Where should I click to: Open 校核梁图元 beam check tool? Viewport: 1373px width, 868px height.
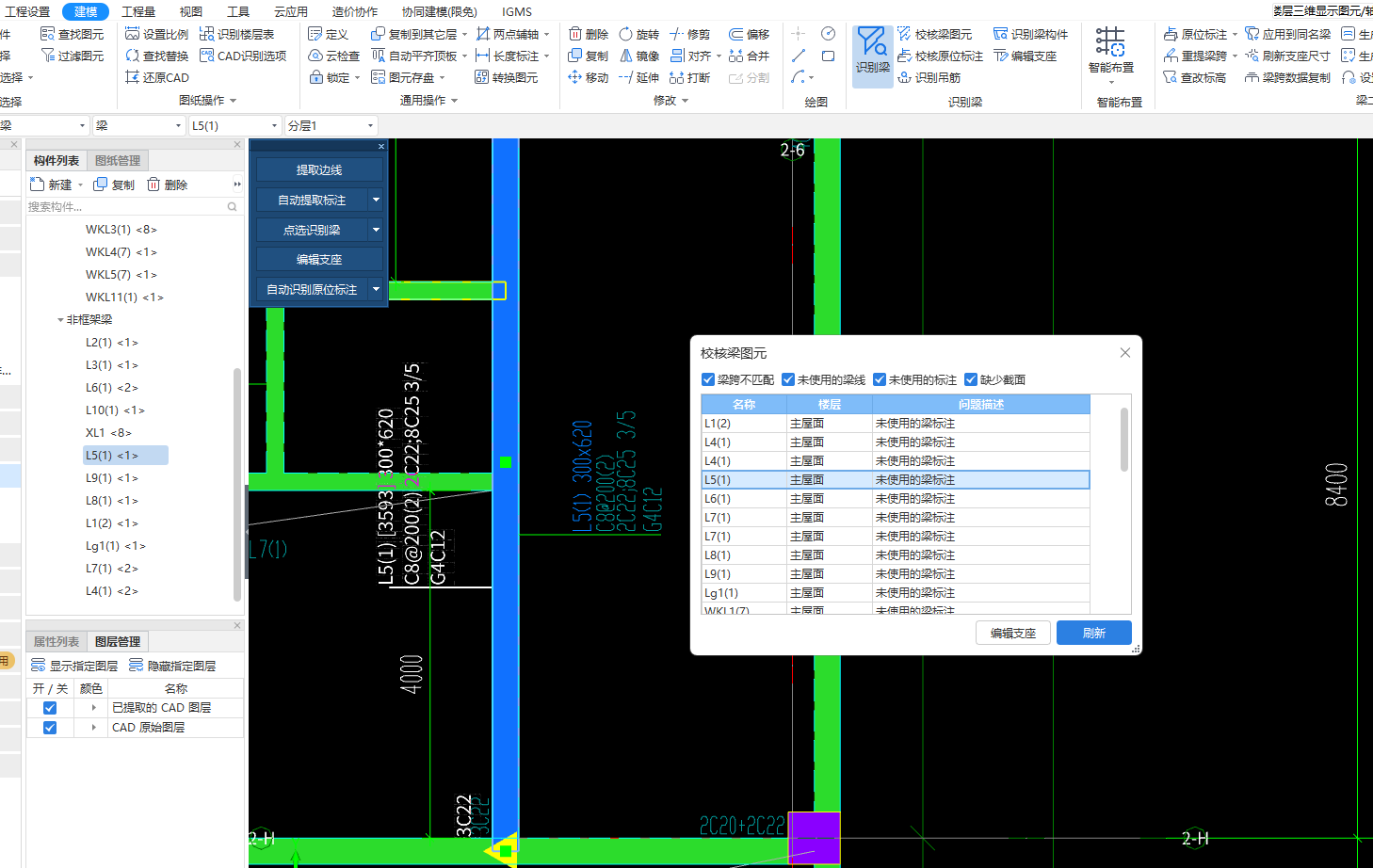pos(935,34)
